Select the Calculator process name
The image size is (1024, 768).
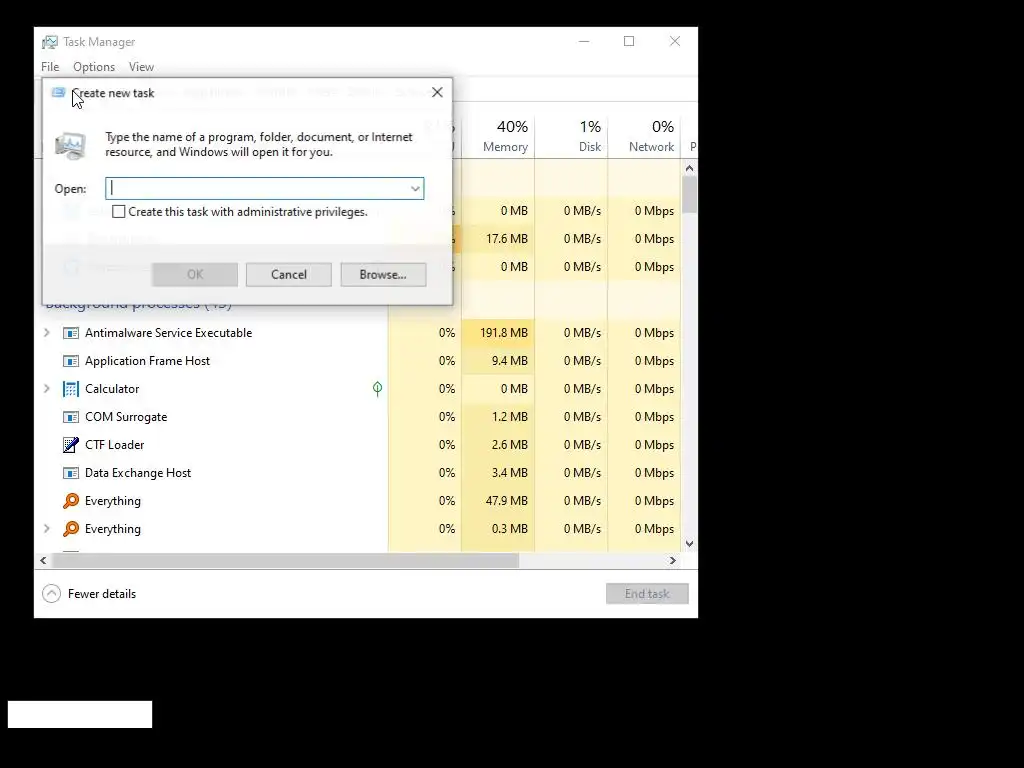(112, 389)
